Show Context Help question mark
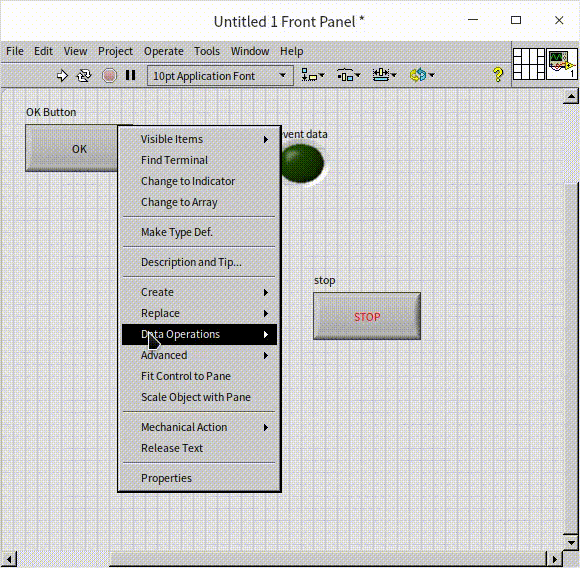This screenshot has height=568, width=580. [x=498, y=75]
